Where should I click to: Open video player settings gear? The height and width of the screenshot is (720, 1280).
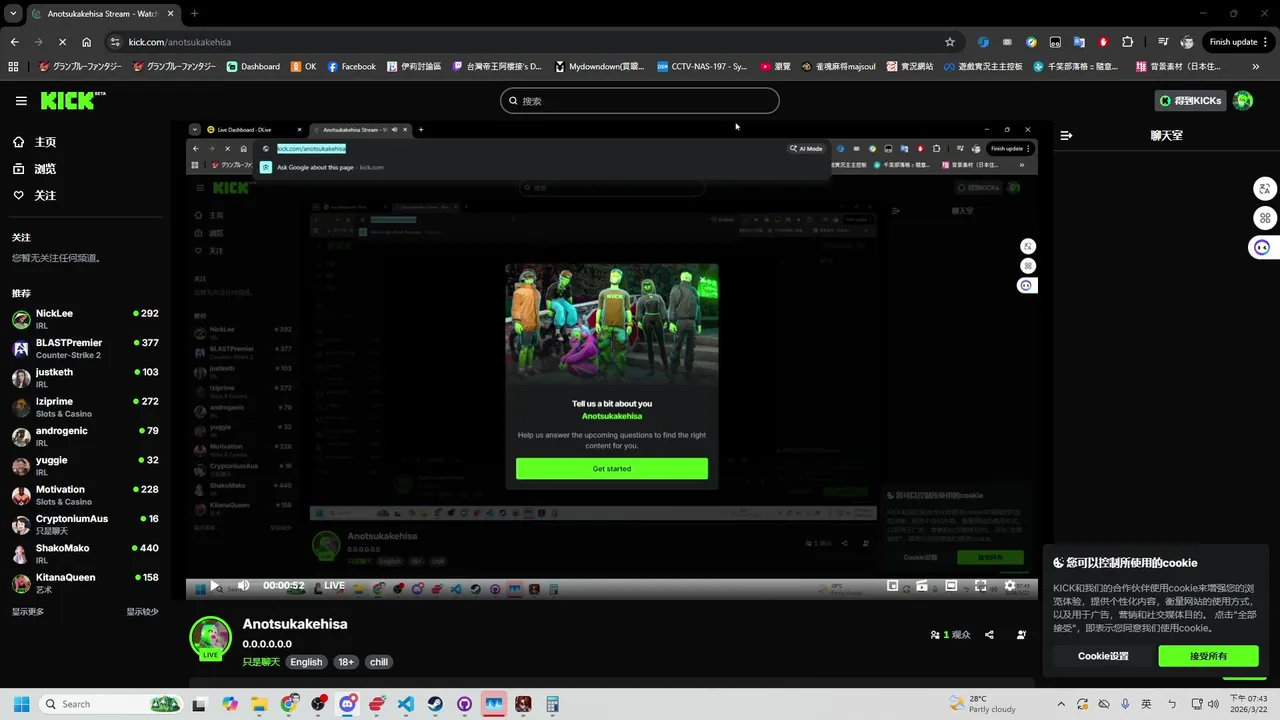click(x=1010, y=586)
